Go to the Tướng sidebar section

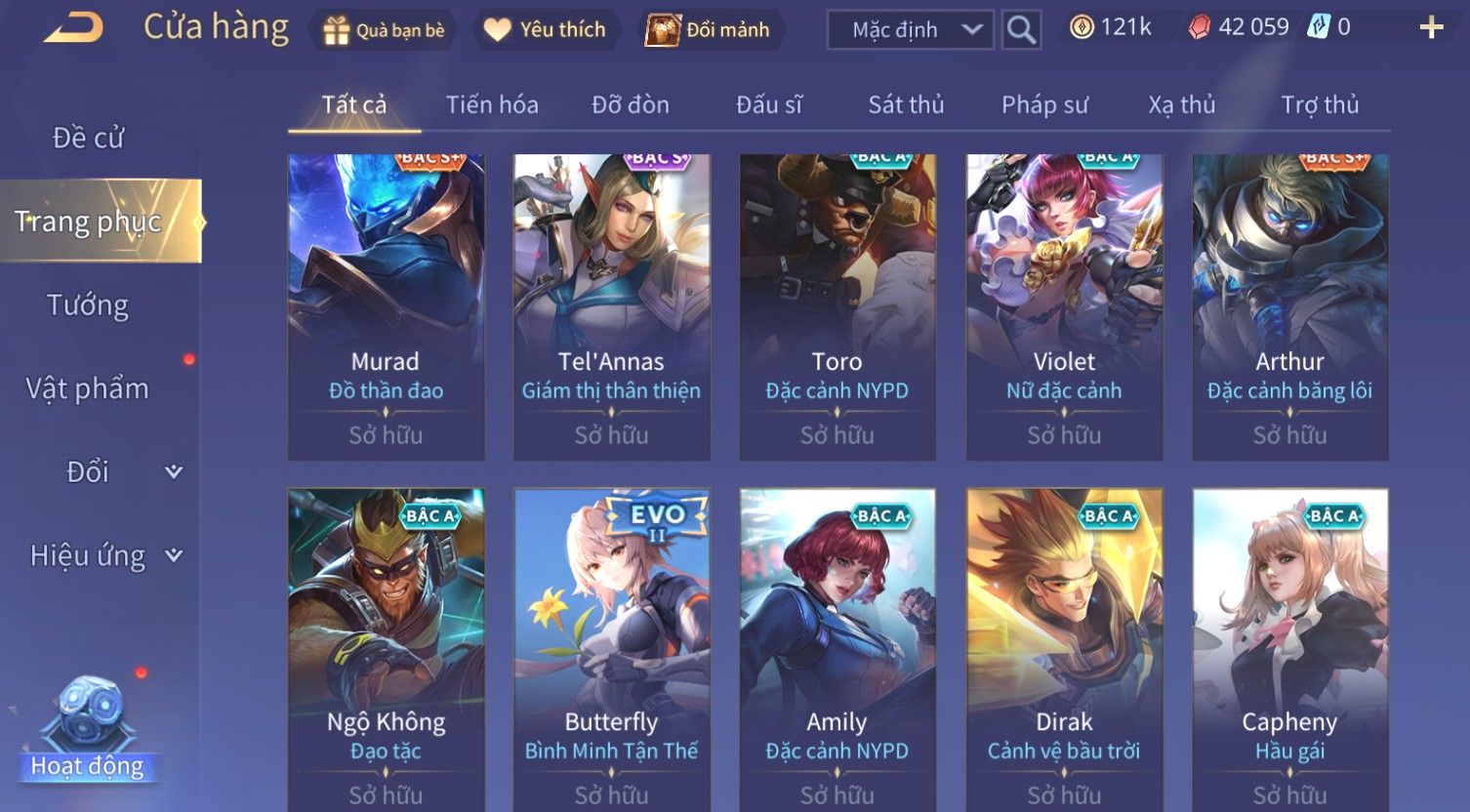pos(88,305)
